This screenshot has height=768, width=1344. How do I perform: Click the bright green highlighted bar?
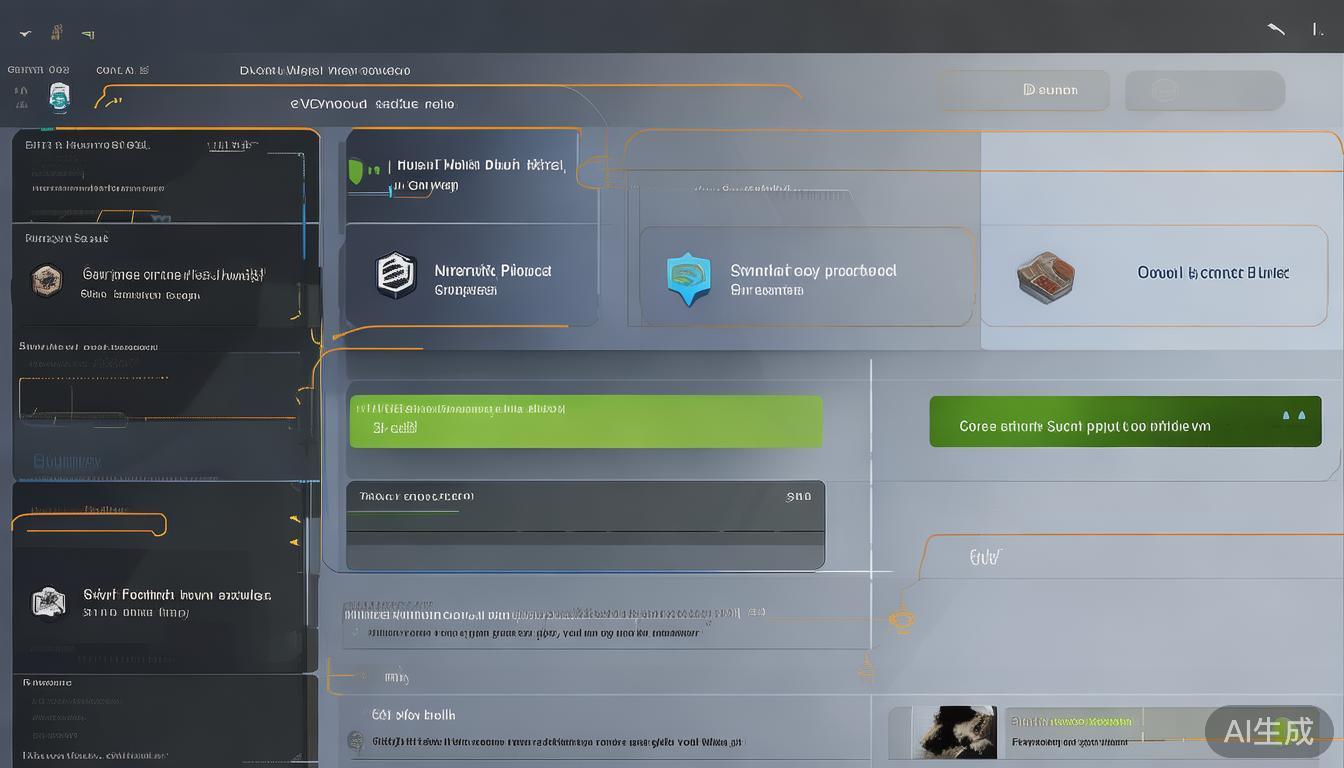tap(585, 421)
